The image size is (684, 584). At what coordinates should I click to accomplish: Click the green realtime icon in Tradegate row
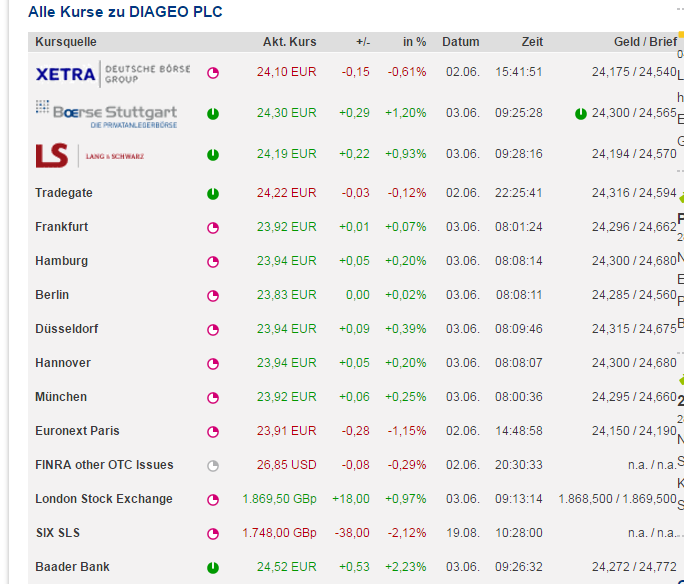[x=213, y=194]
